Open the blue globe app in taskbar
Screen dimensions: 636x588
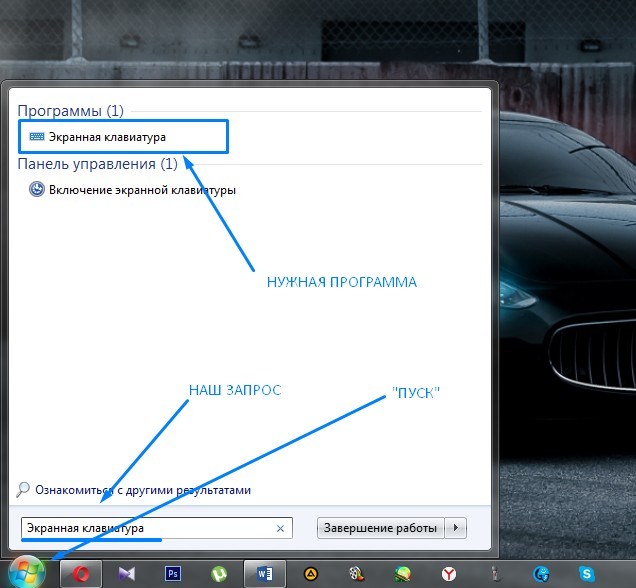(x=541, y=574)
